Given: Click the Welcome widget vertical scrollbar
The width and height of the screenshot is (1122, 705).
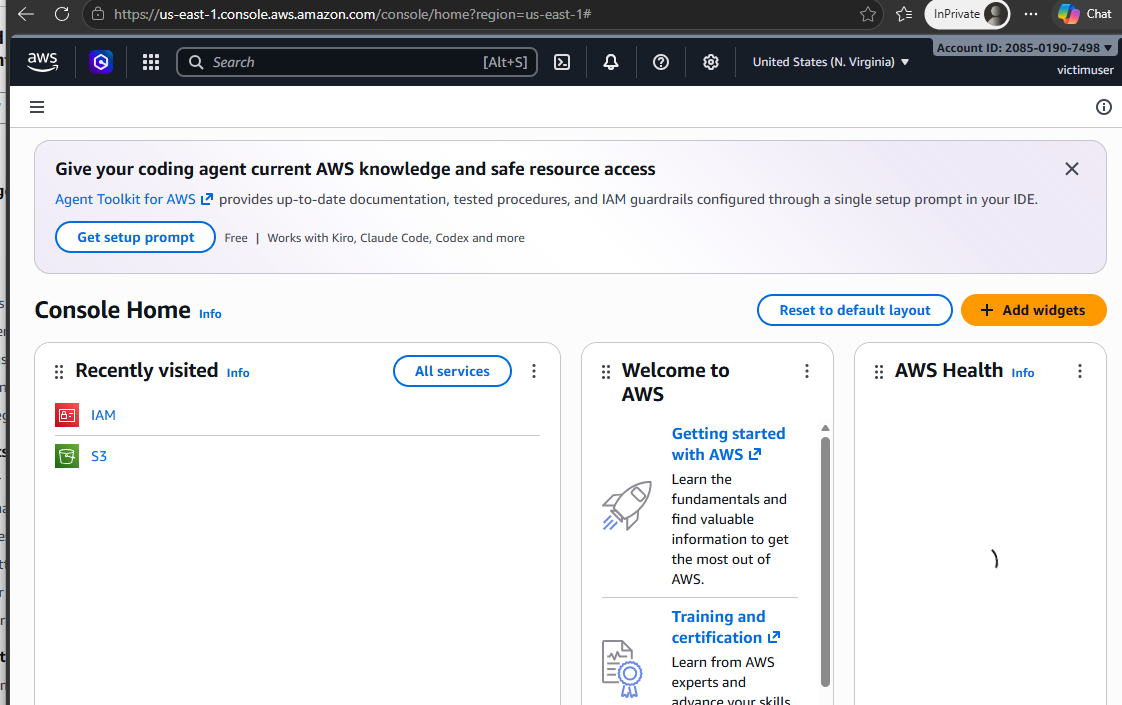Looking at the screenshot, I should [825, 562].
